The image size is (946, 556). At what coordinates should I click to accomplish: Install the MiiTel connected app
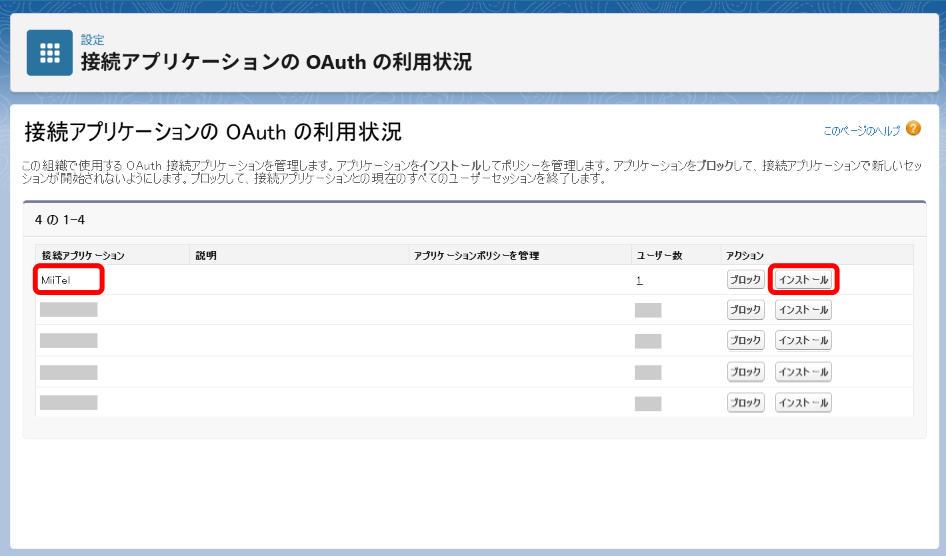pos(803,280)
